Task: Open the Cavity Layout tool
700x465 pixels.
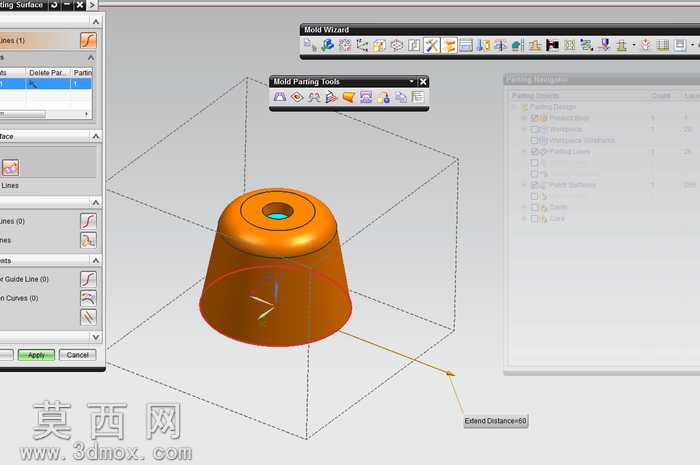Action: tap(414, 45)
